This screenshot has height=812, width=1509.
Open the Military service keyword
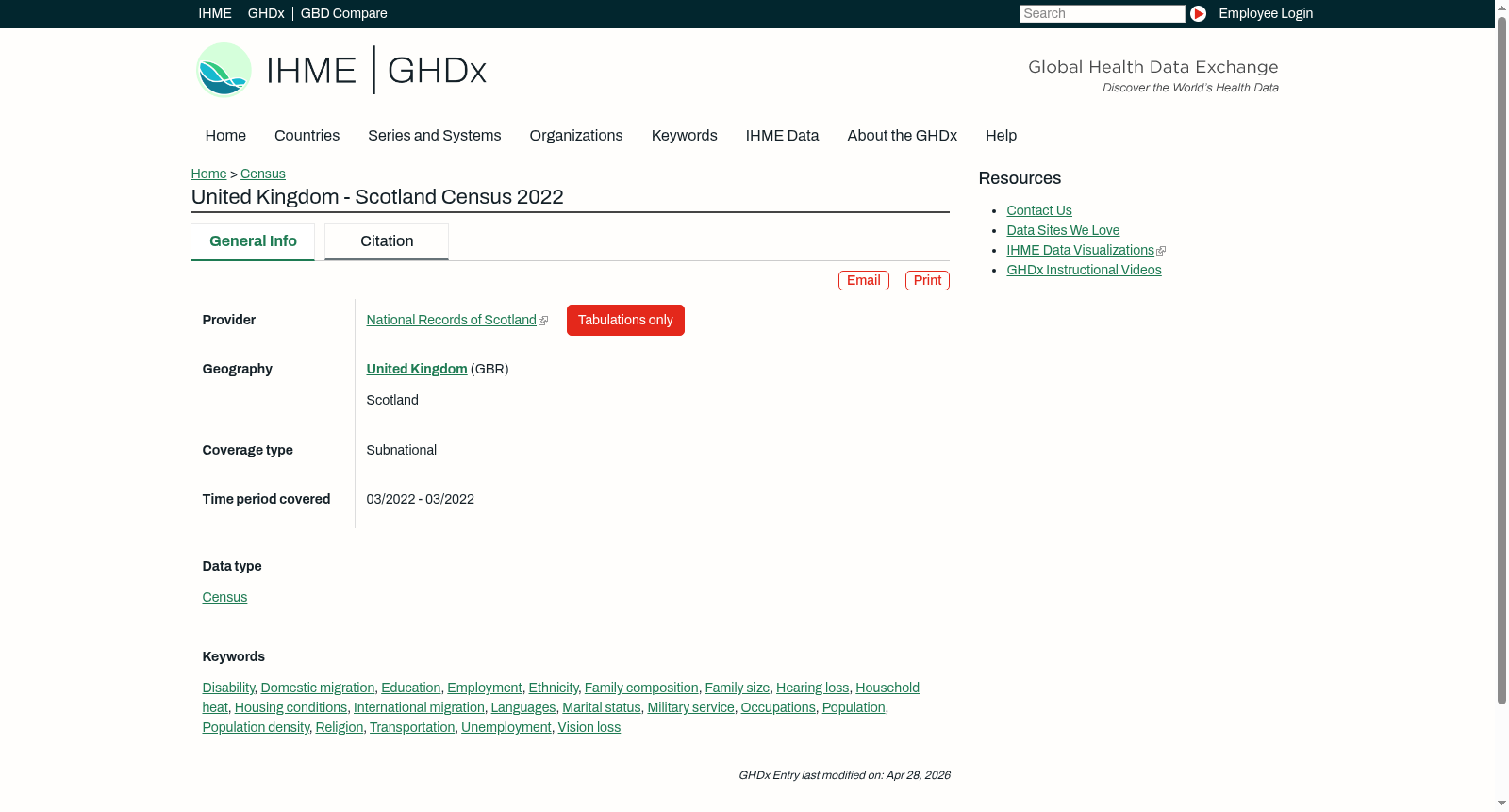690,707
